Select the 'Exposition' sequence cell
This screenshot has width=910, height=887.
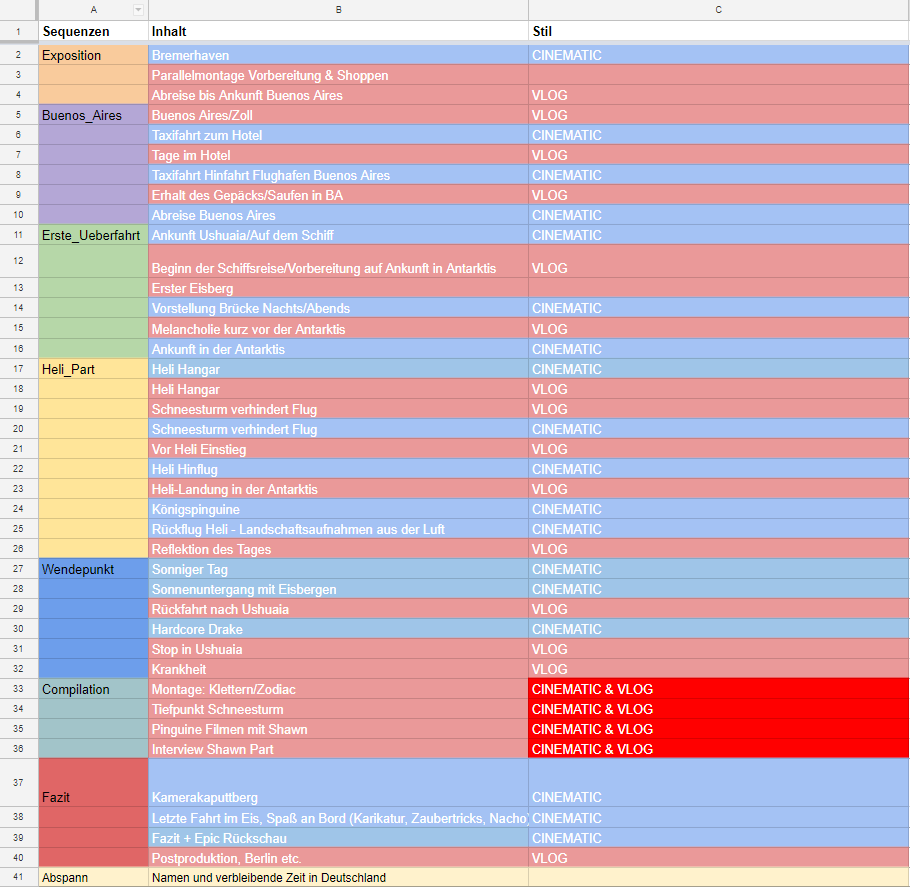pos(93,55)
